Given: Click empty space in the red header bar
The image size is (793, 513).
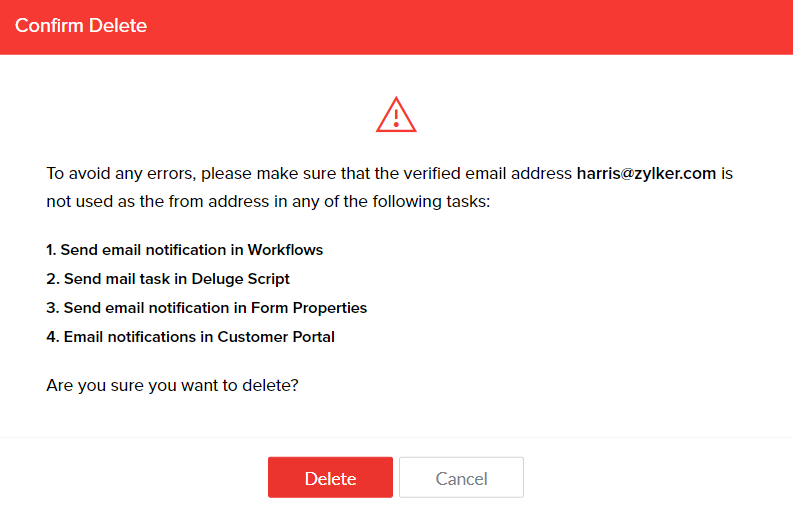Looking at the screenshot, I should [500, 26].
